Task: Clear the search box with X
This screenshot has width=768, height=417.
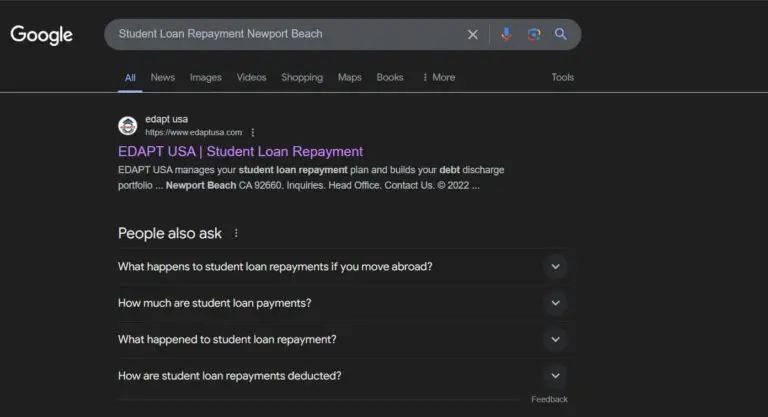Action: [x=473, y=34]
